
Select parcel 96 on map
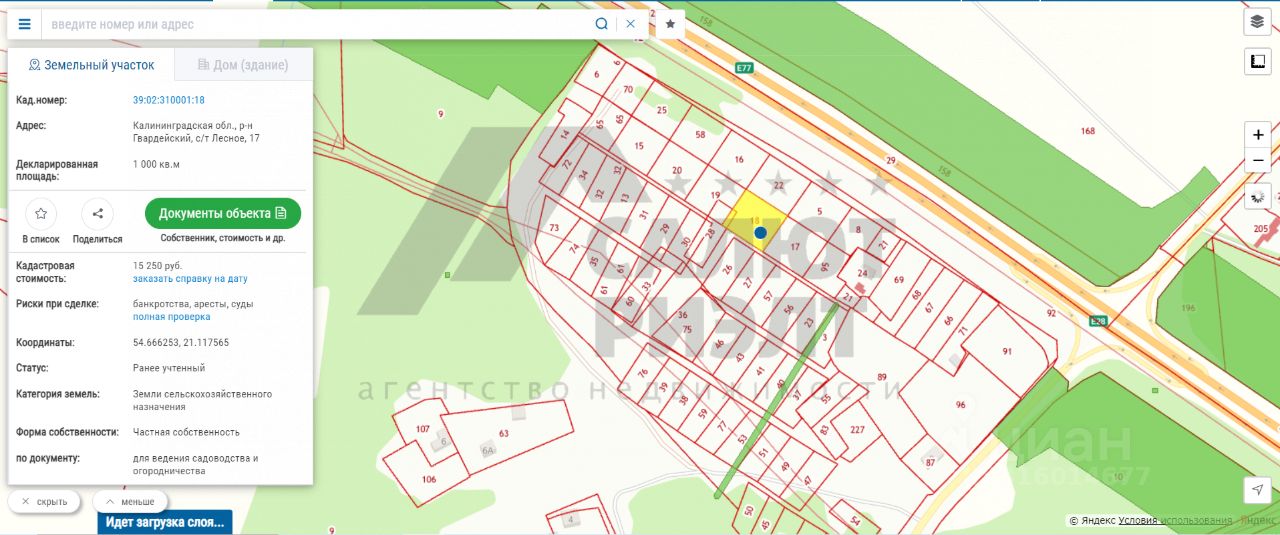(x=960, y=404)
